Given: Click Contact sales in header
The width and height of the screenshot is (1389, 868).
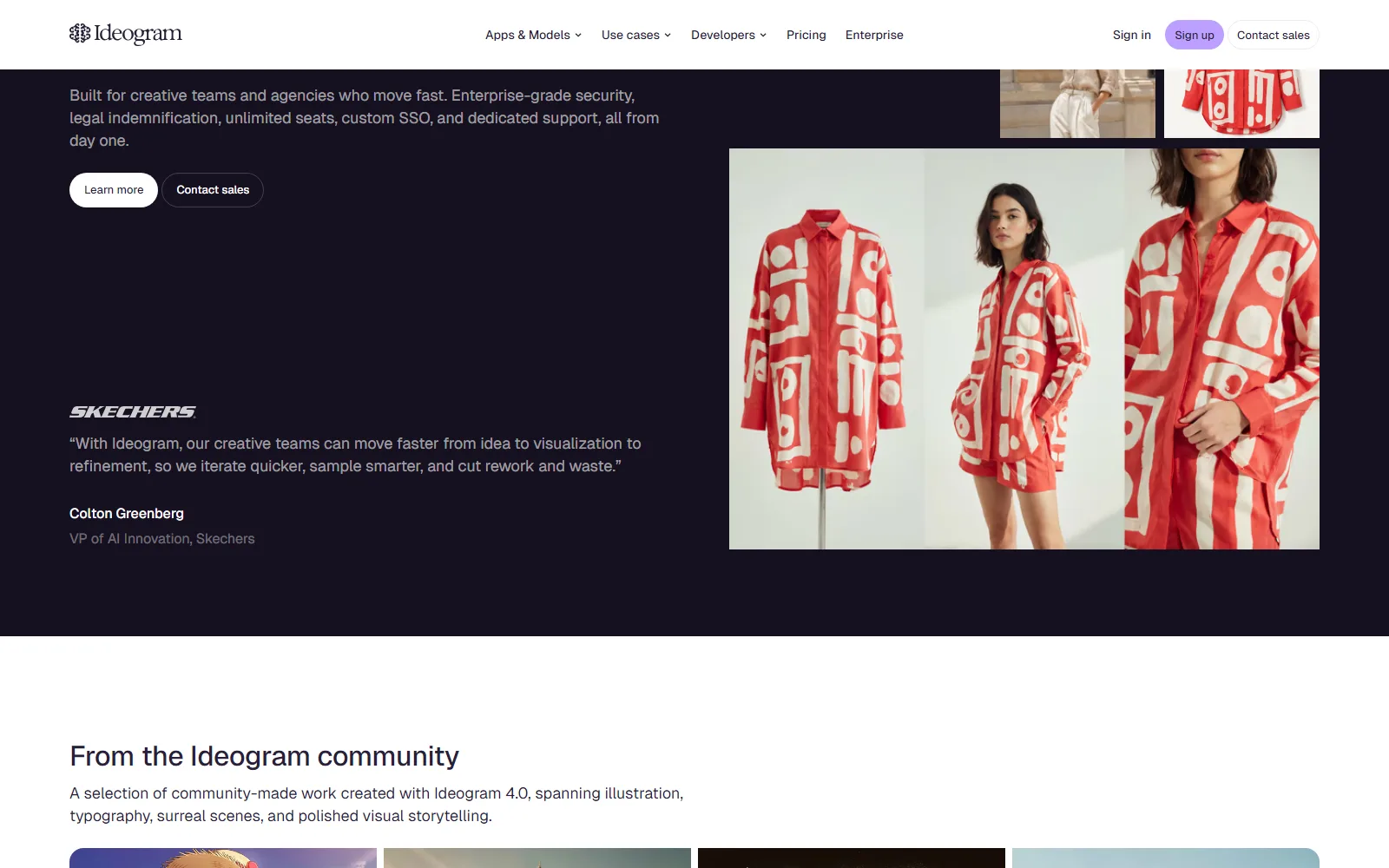Looking at the screenshot, I should (x=1274, y=35).
